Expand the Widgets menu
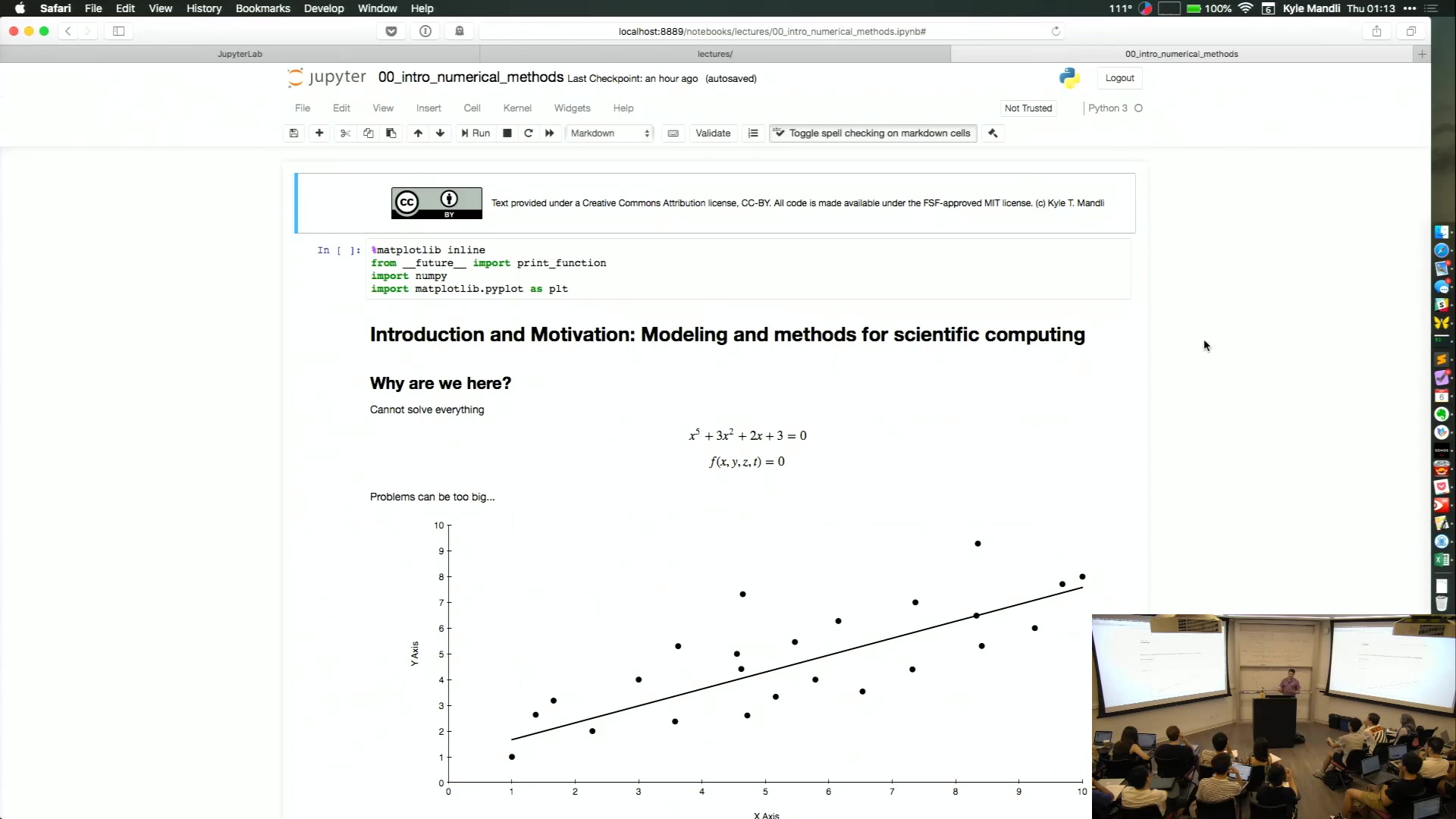The image size is (1456, 819). tap(572, 107)
